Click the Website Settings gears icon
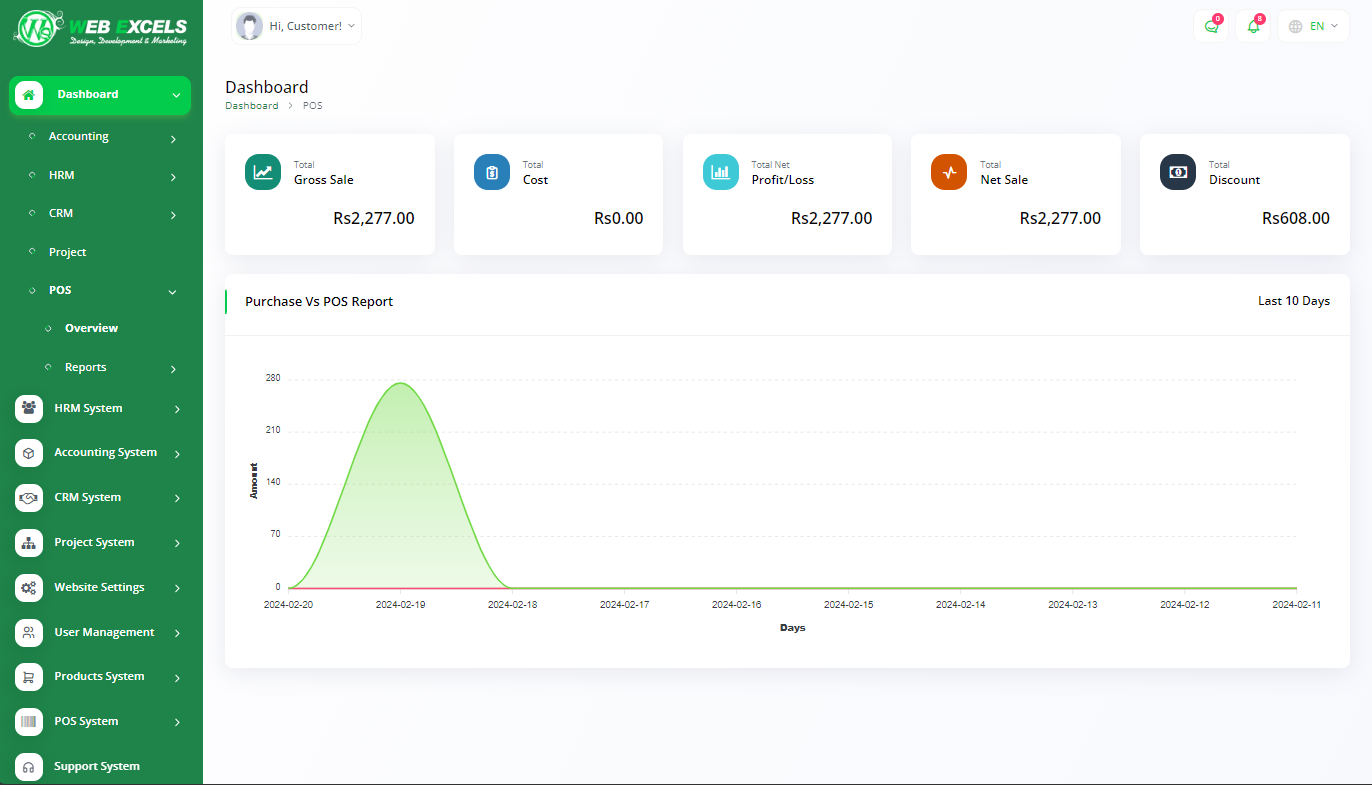The image size is (1372, 785). point(29,588)
